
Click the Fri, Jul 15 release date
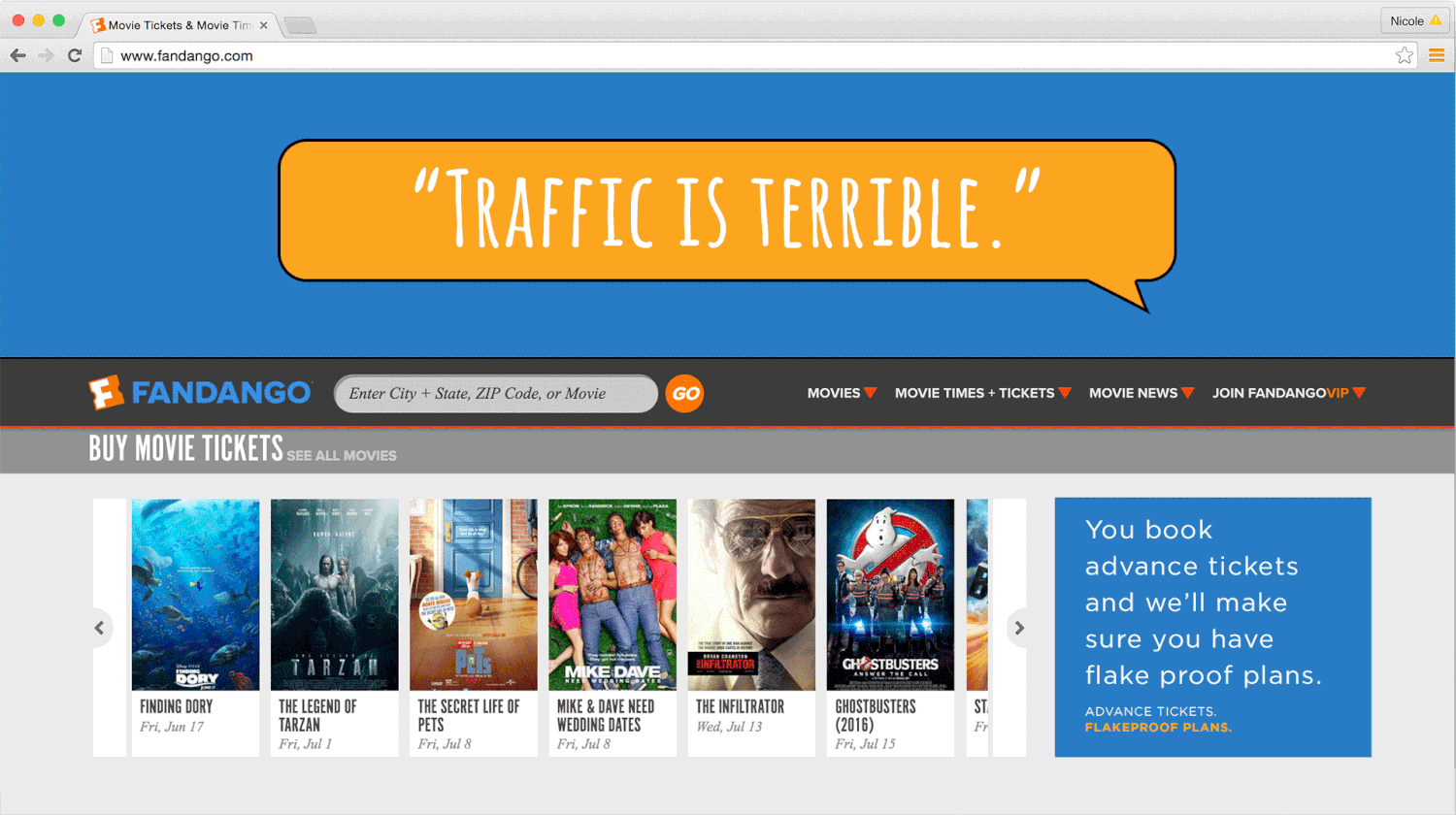click(x=865, y=744)
